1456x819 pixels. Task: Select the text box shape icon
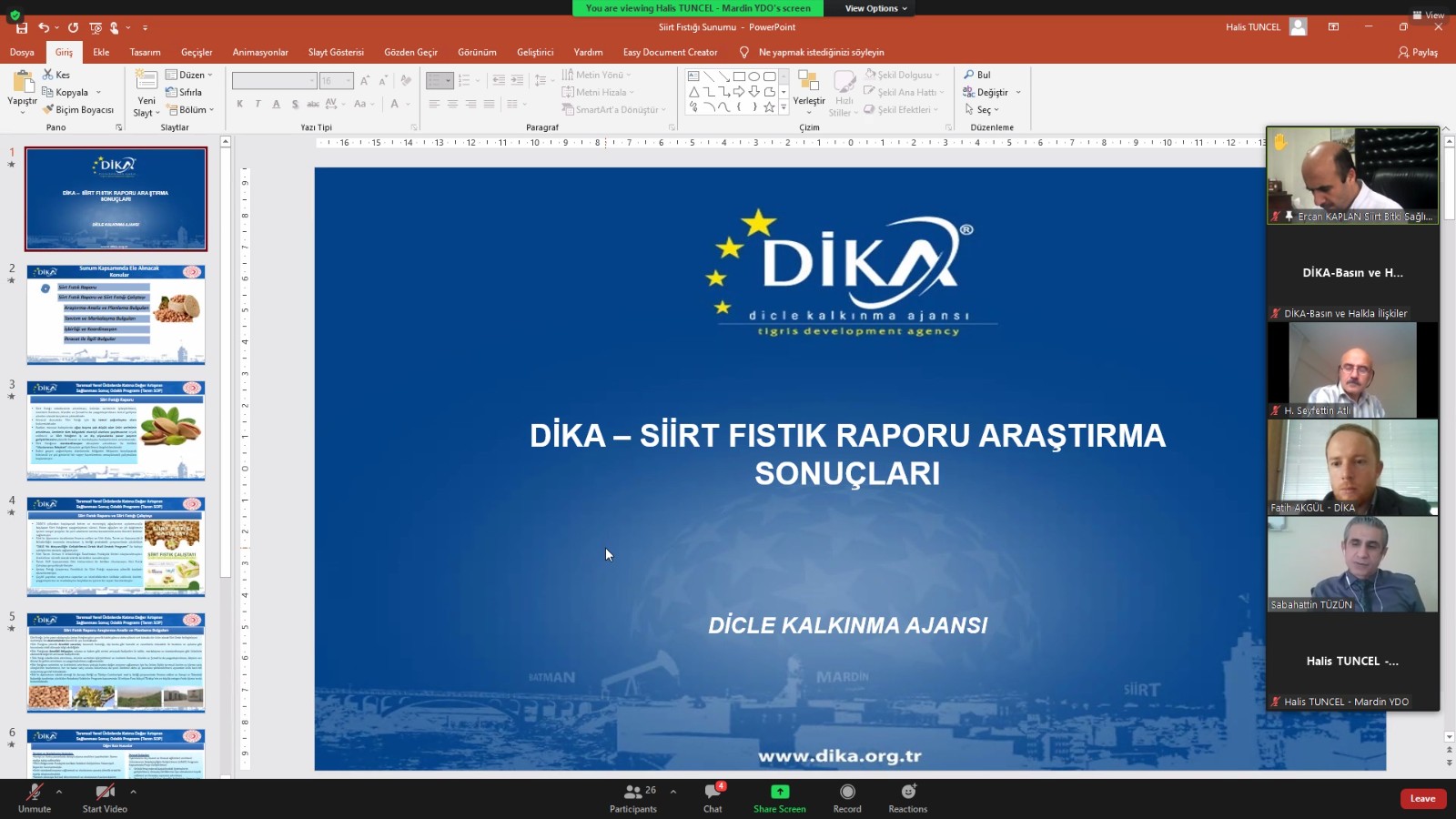(693, 76)
